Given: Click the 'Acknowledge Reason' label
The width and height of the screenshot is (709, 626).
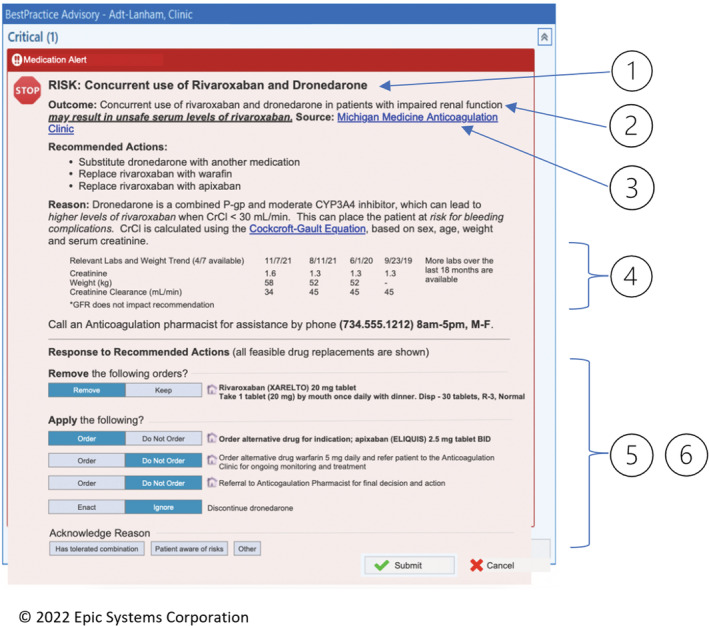Looking at the screenshot, I should [x=99, y=533].
